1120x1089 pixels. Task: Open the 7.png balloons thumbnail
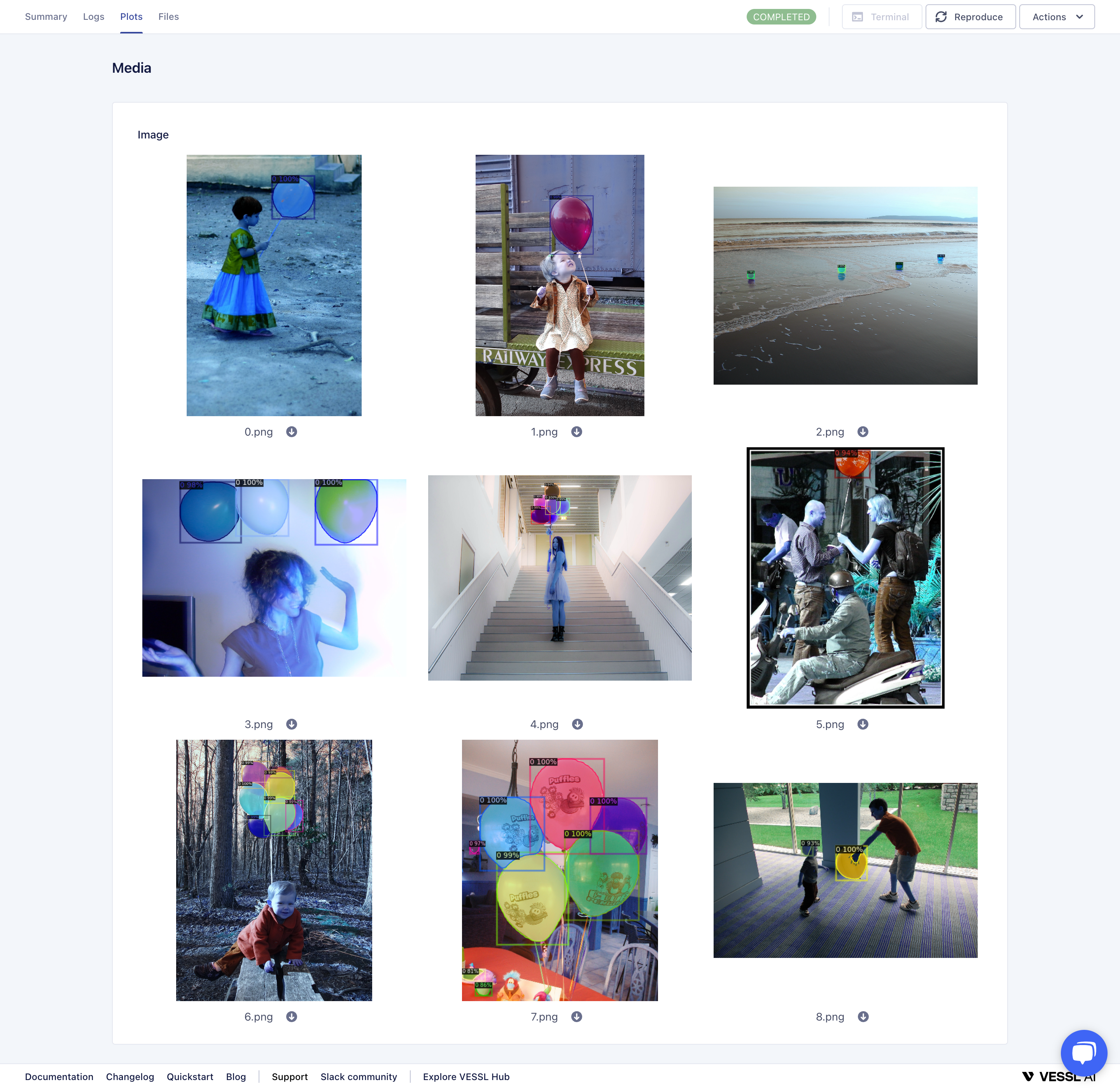tap(560, 870)
